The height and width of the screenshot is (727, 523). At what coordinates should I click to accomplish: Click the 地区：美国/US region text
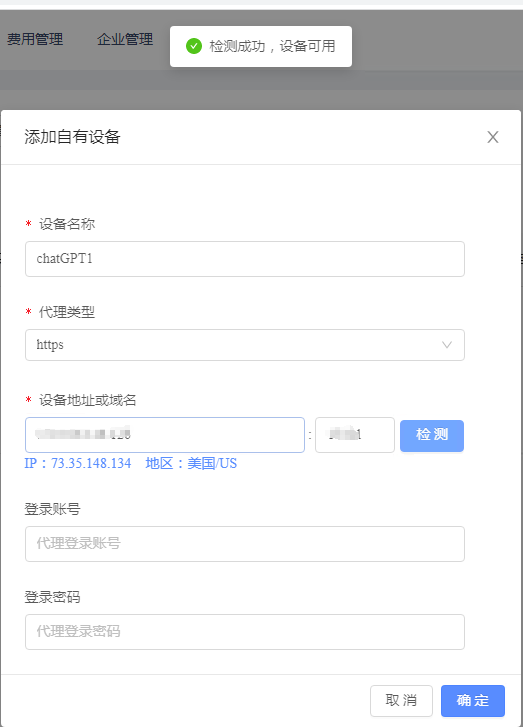point(191,463)
